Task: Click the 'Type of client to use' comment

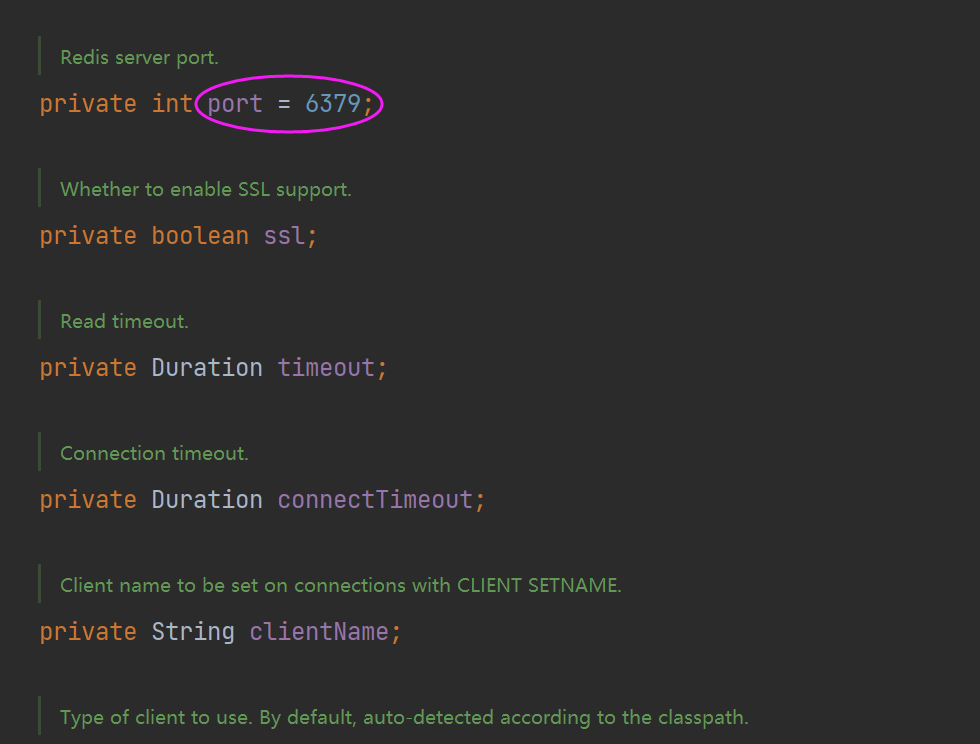Action: pos(404,718)
